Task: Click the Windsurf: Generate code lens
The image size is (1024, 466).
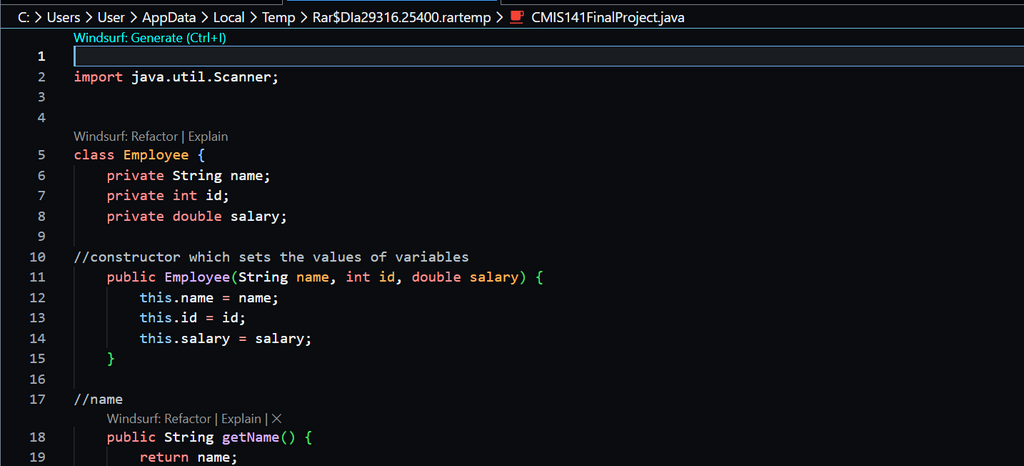Action: point(150,37)
